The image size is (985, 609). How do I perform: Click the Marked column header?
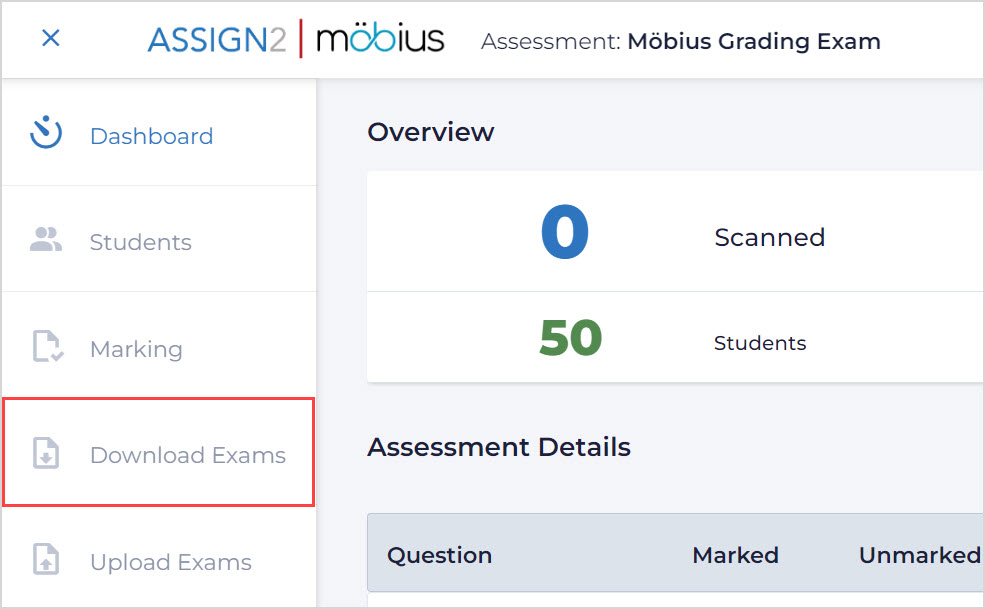point(735,555)
